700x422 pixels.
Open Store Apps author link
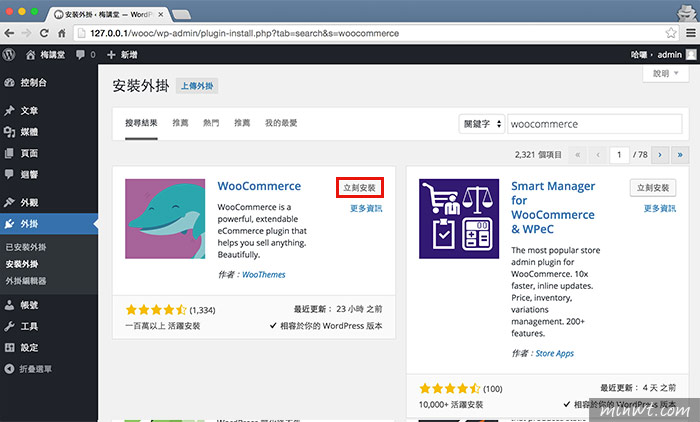(554, 353)
